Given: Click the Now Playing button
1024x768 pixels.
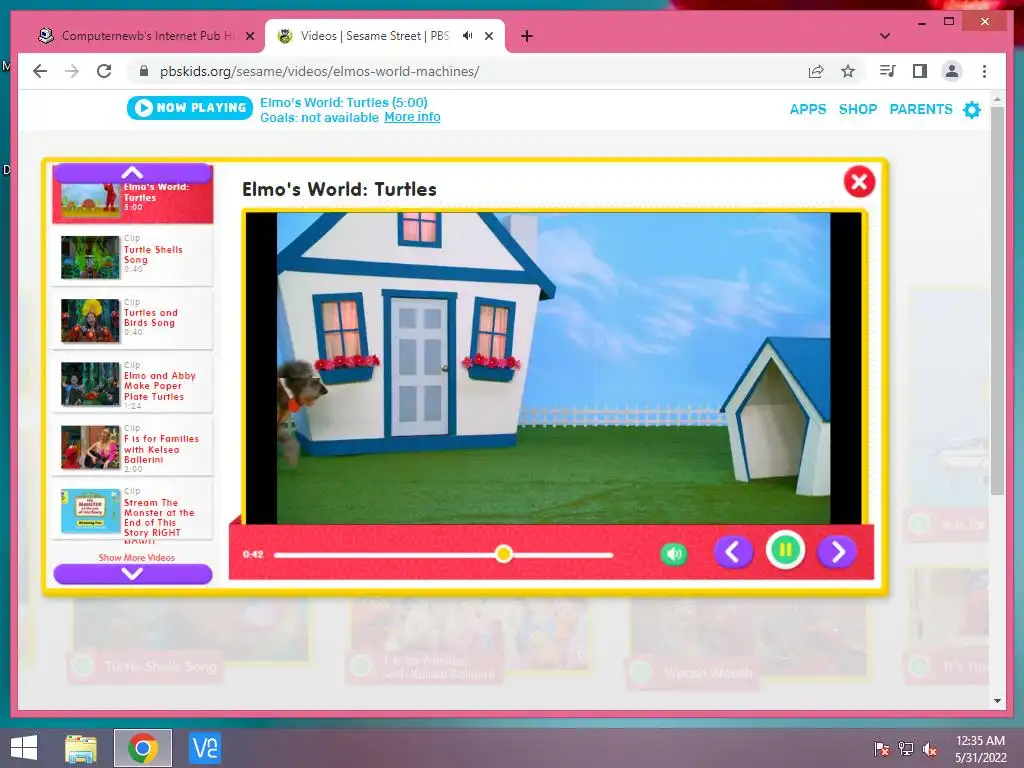Looking at the screenshot, I should tap(190, 108).
